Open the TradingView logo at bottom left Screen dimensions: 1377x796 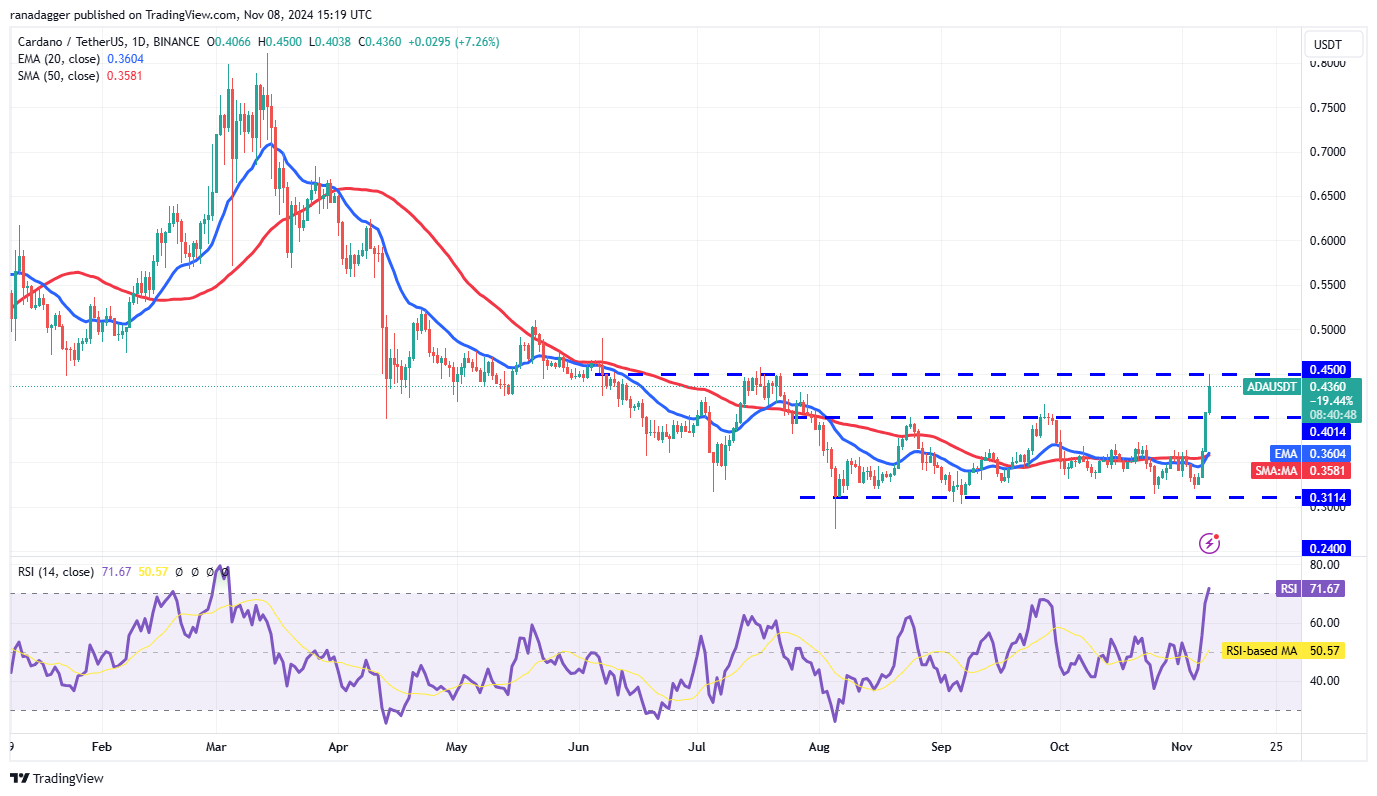pyautogui.click(x=57, y=778)
